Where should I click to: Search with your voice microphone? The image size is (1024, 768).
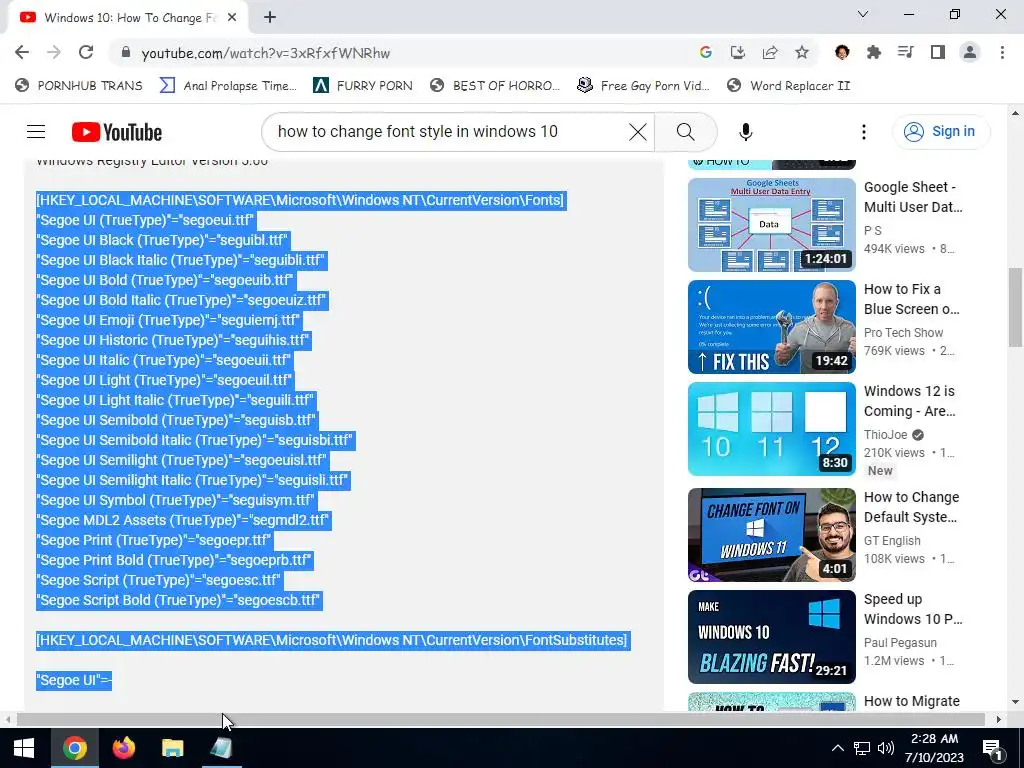(x=745, y=132)
